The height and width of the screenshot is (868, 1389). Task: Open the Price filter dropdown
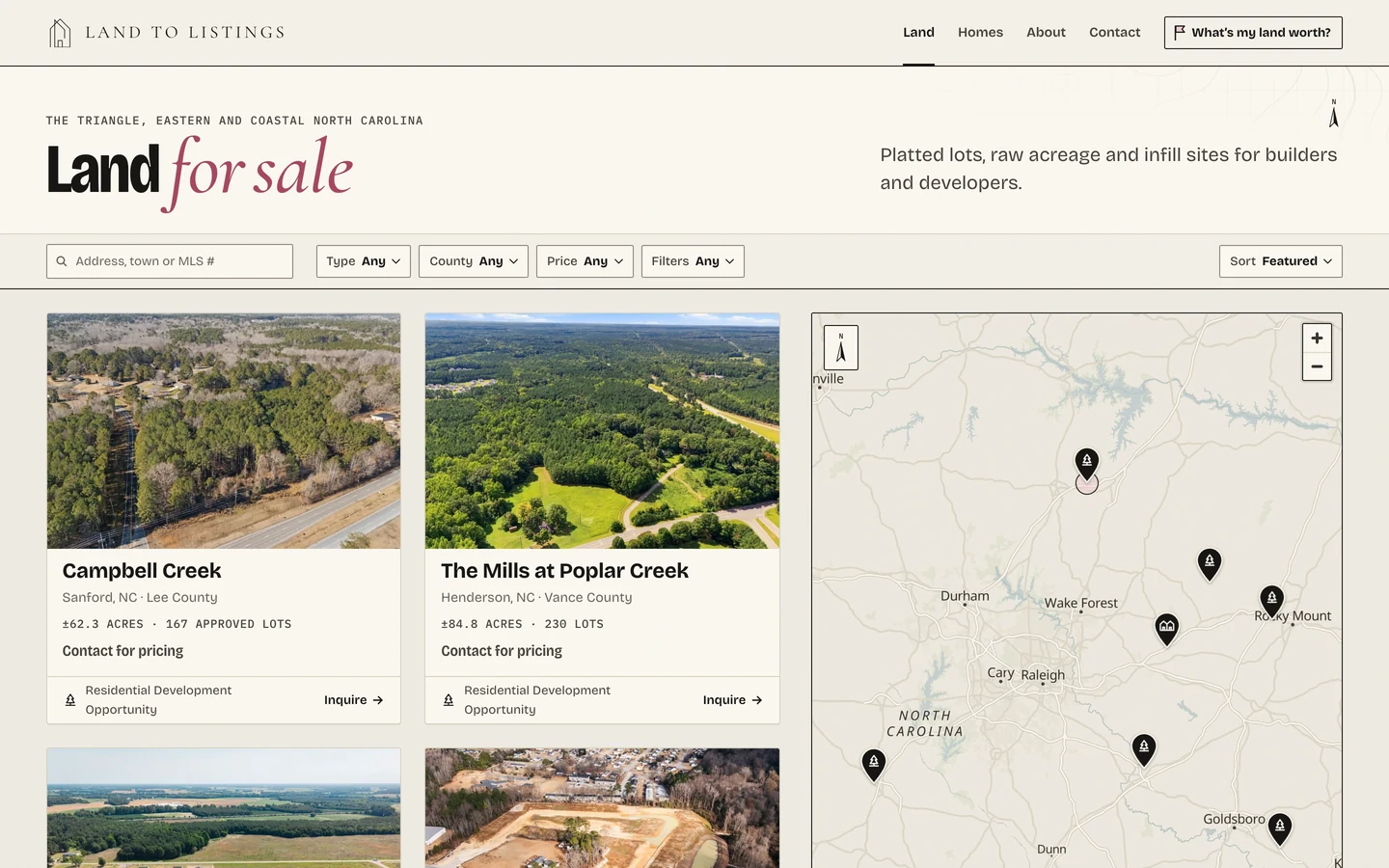point(585,261)
